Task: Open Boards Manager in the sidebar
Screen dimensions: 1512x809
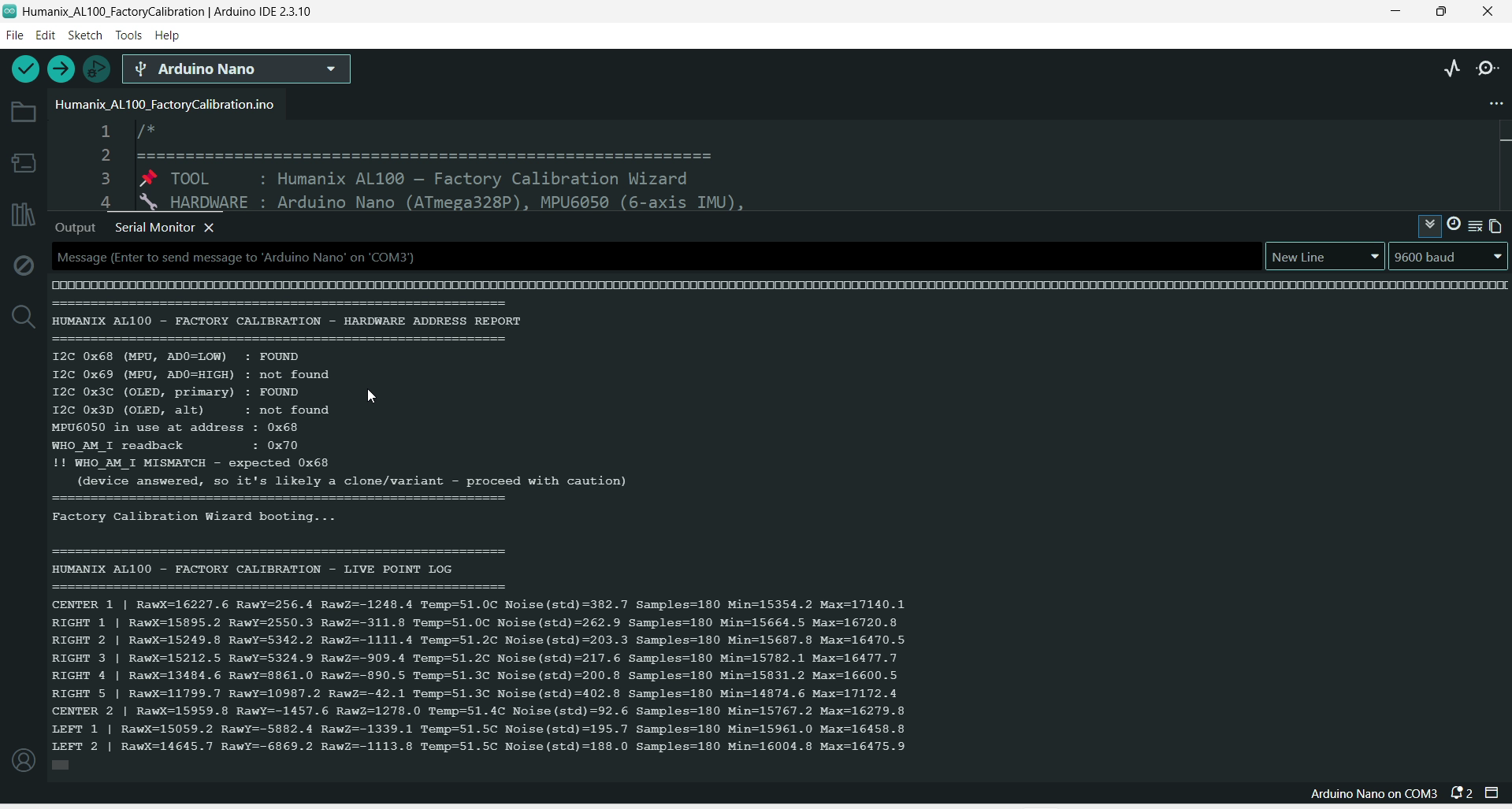Action: [x=24, y=163]
